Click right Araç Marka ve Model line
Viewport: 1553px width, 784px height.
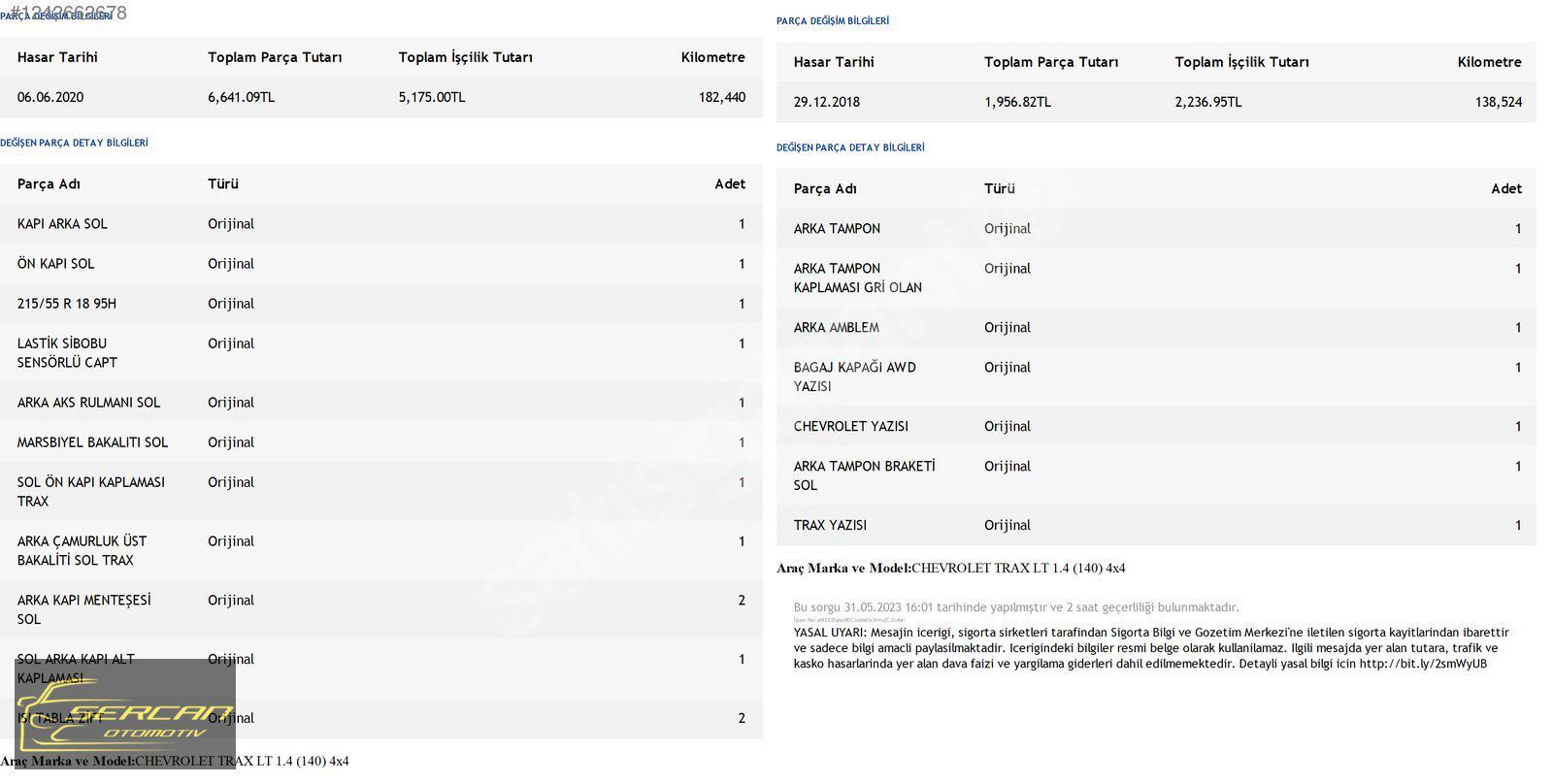click(x=951, y=568)
